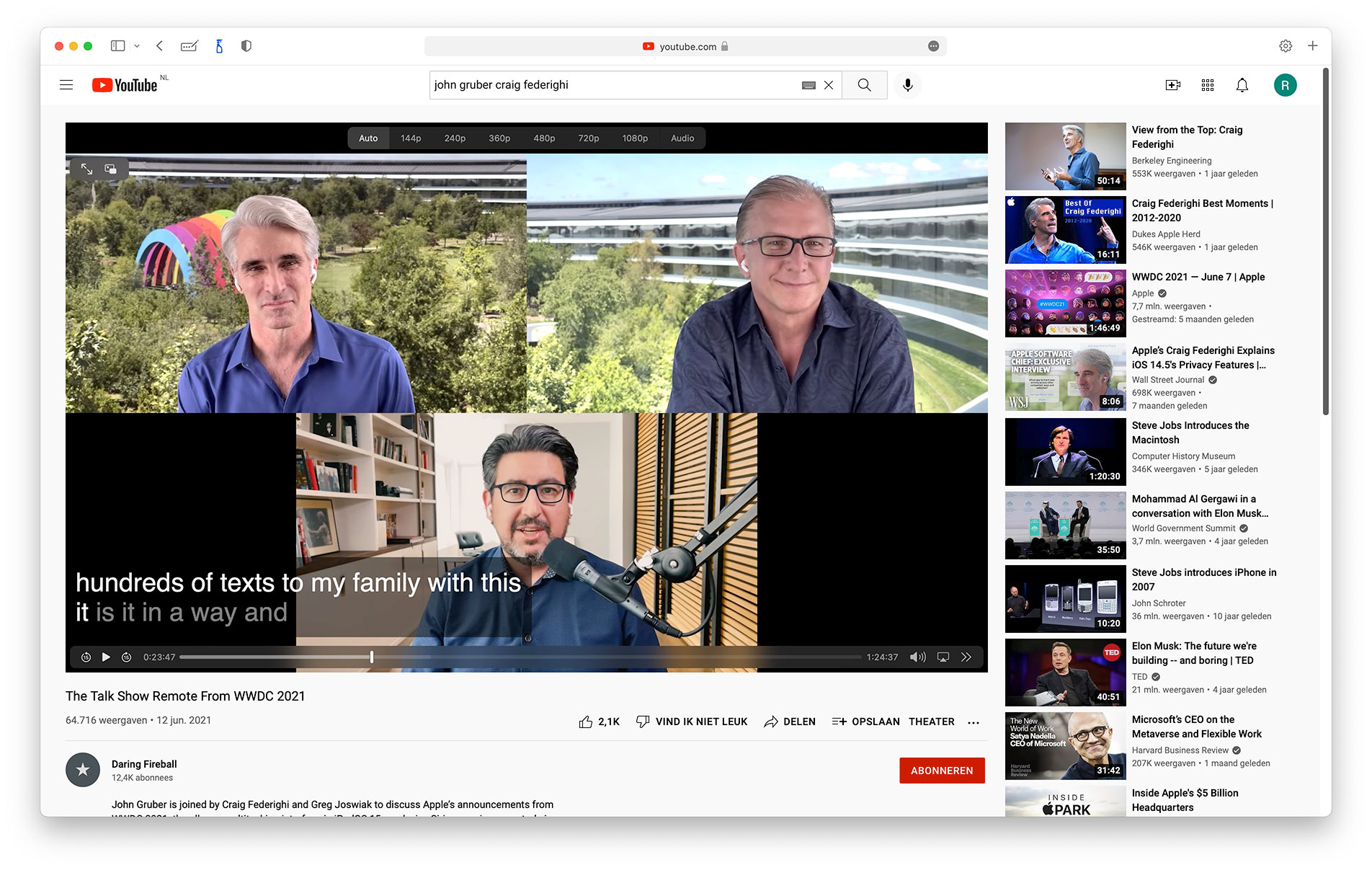Image resolution: width=1372 pixels, height=870 pixels.
Task: Select Audio only mode
Action: click(x=682, y=138)
